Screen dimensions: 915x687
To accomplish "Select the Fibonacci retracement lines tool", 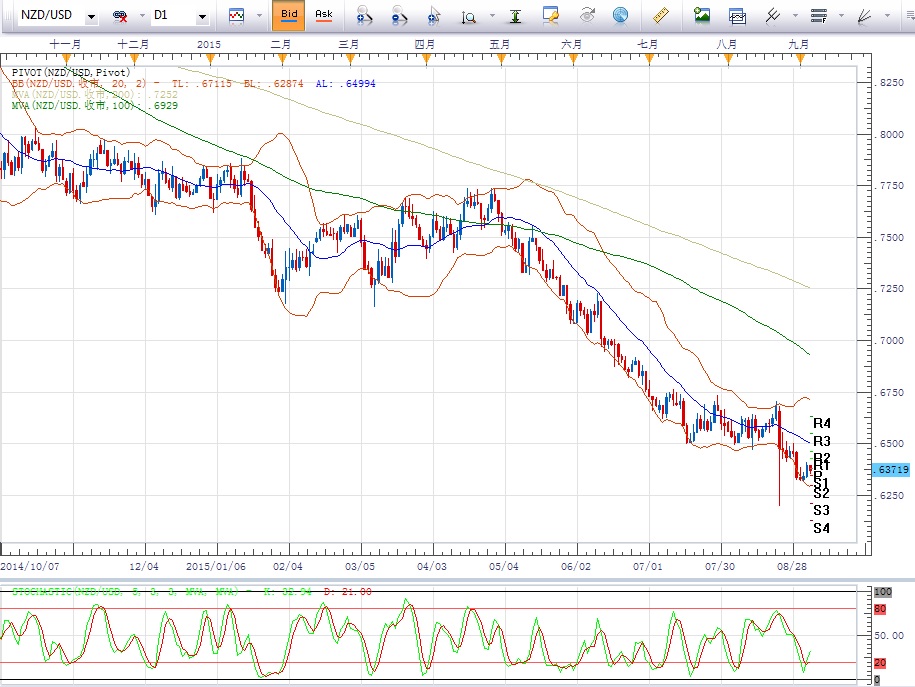I will point(819,16).
